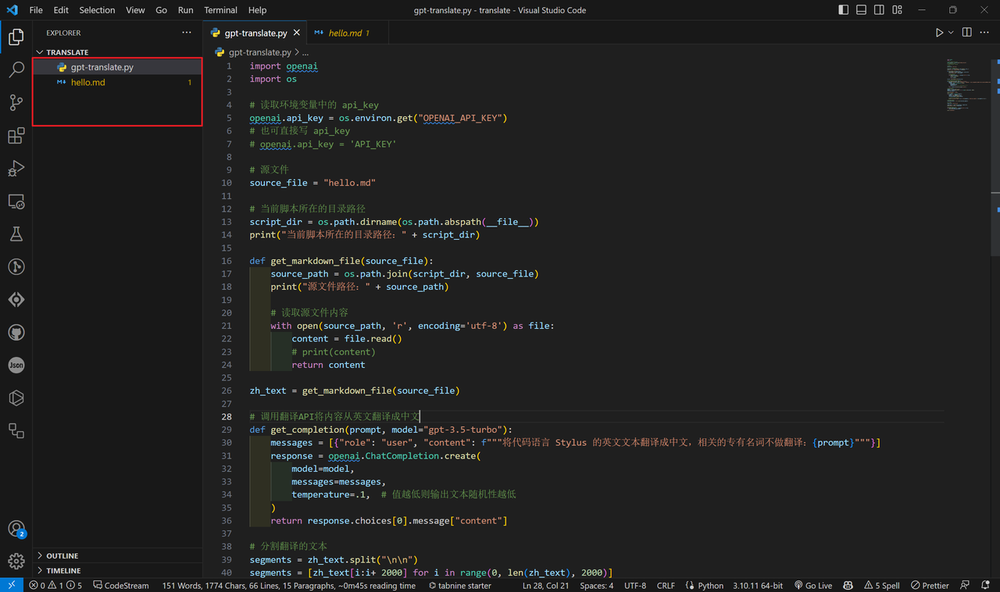This screenshot has height=592, width=1000.
Task: Switch to the hello.md tab
Action: pos(345,33)
